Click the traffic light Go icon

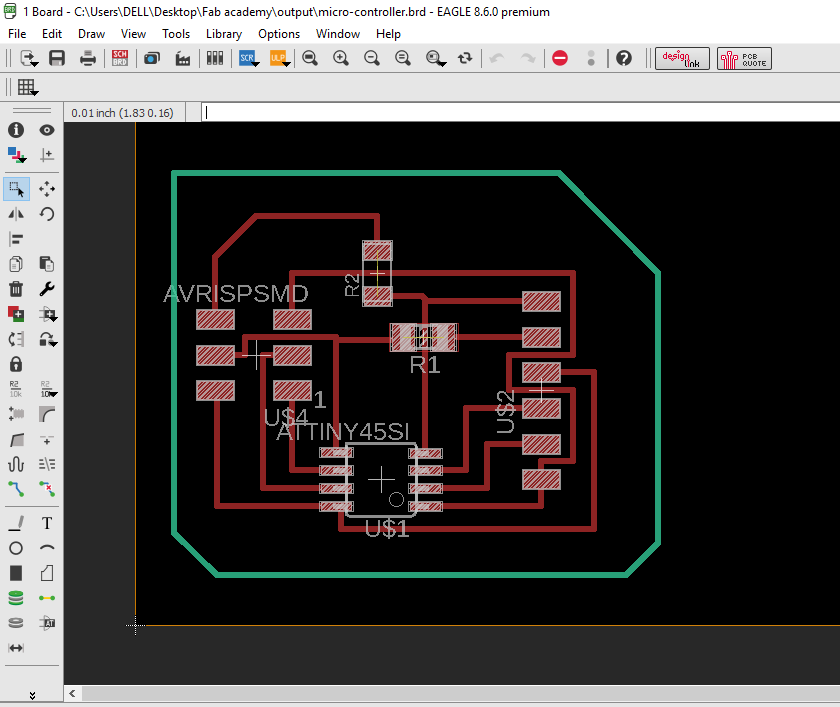point(591,58)
